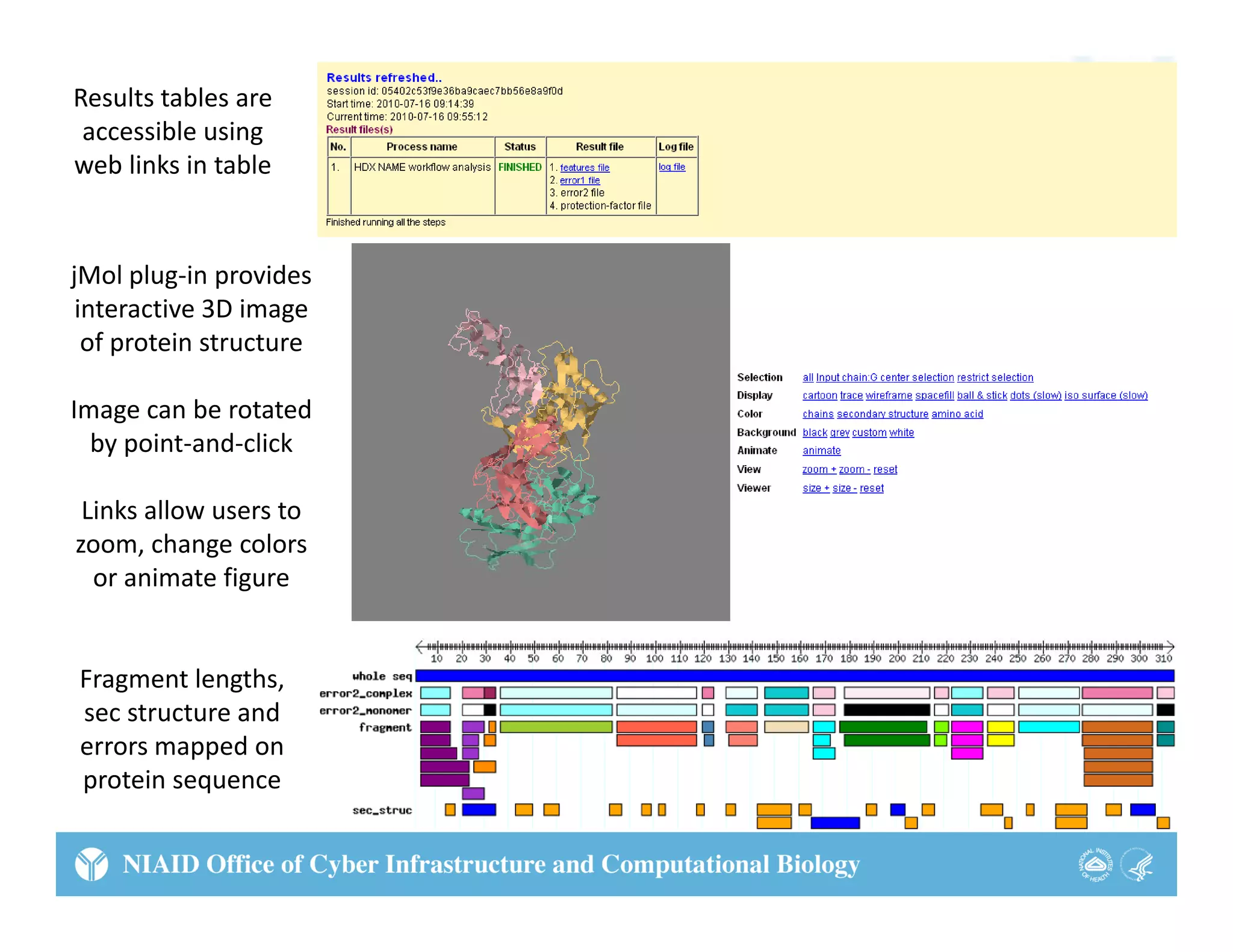Open the error1 file link
The width and height of the screenshot is (1233, 952).
579,181
